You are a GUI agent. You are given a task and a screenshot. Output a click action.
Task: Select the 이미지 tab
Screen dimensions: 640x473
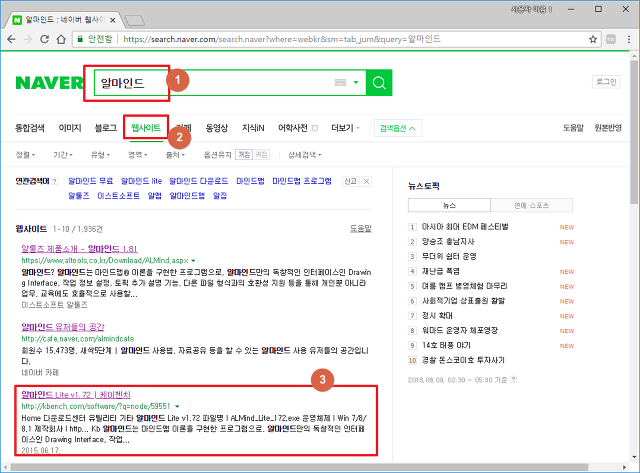70,128
